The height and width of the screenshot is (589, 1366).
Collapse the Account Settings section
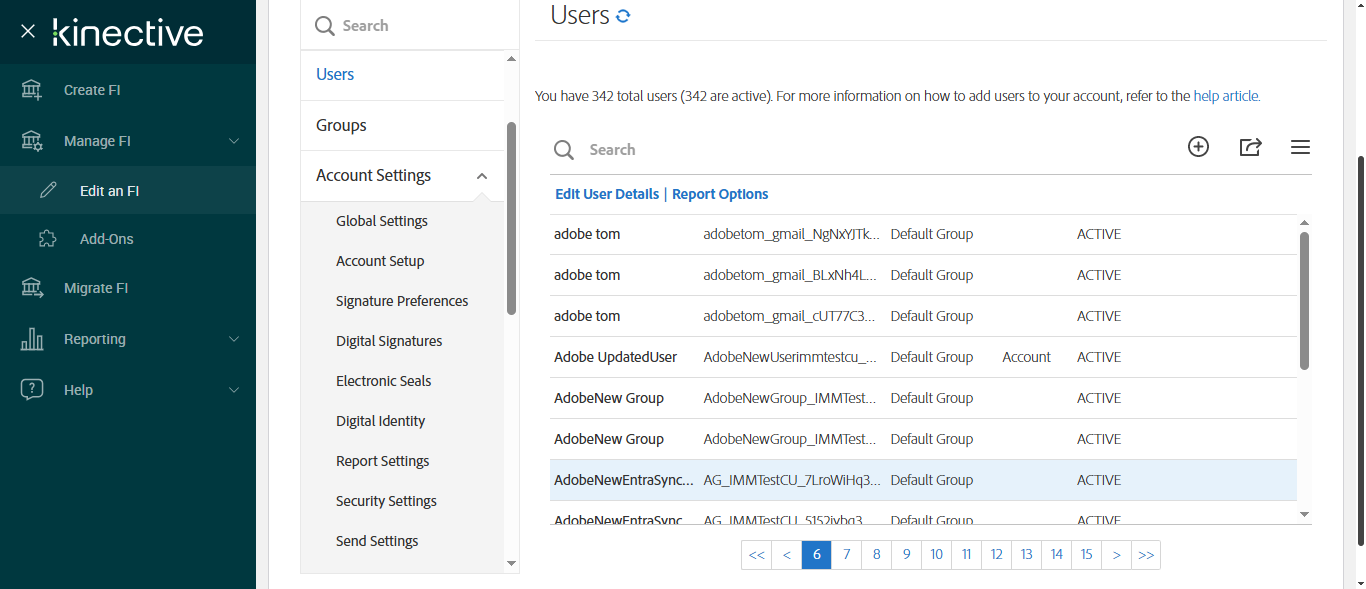[482, 176]
